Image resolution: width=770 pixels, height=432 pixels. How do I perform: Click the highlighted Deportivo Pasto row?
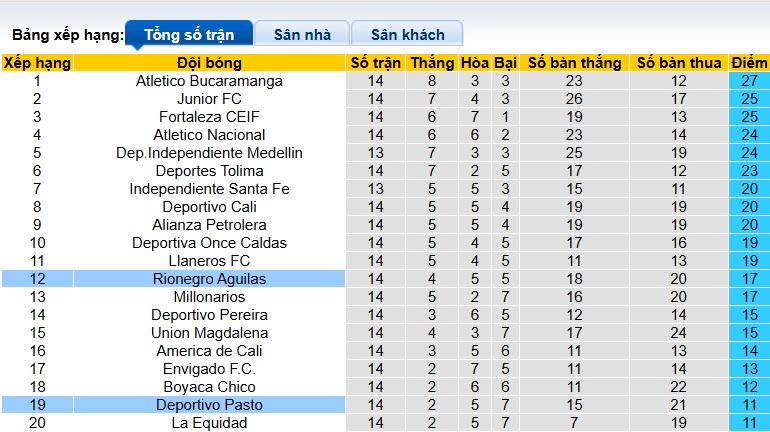[209, 405]
